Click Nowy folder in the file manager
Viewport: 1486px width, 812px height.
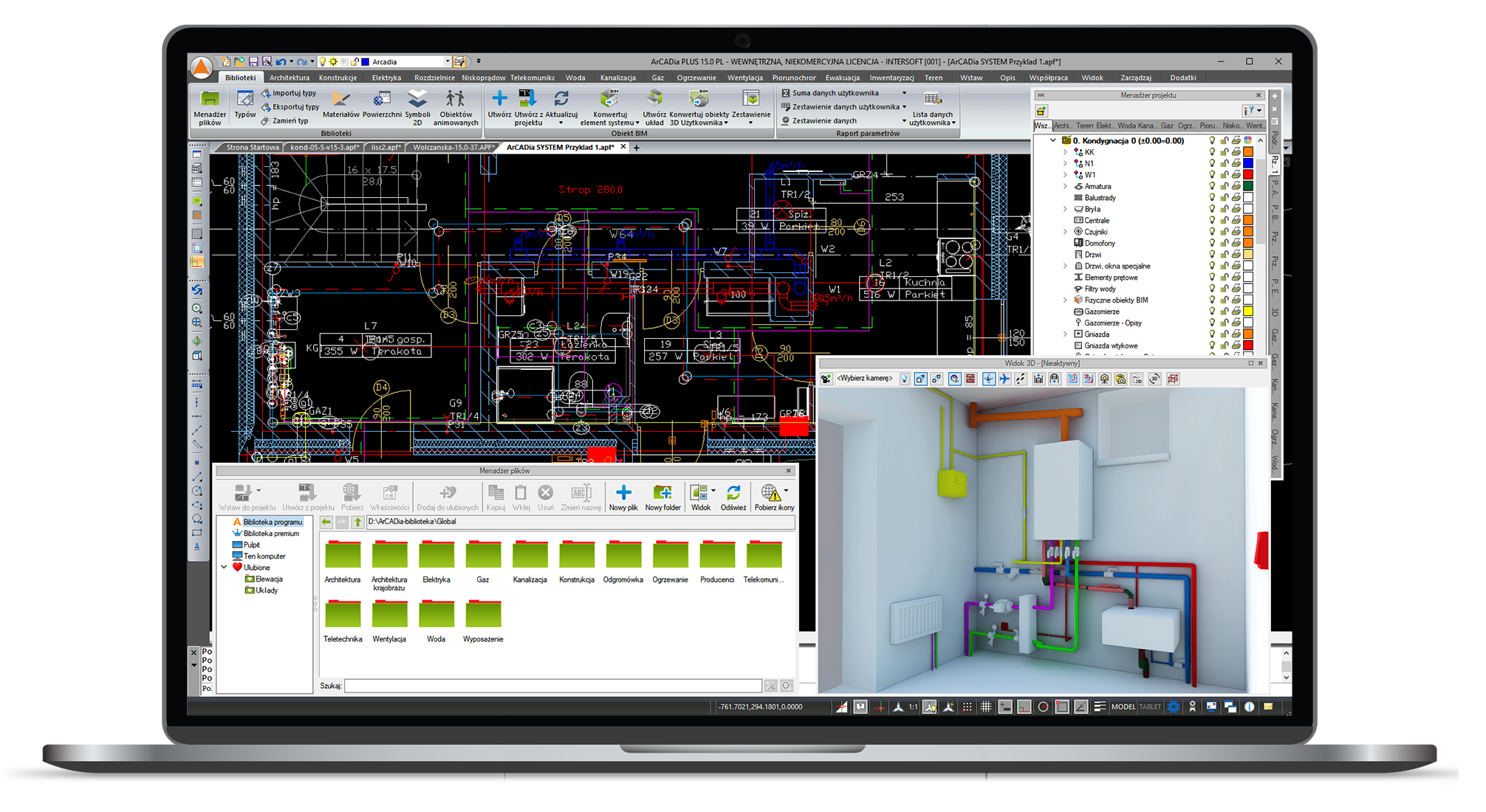point(662,497)
